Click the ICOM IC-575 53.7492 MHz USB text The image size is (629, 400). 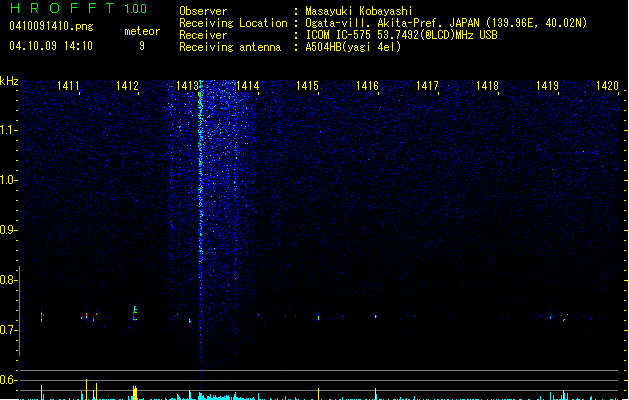[x=401, y=35]
